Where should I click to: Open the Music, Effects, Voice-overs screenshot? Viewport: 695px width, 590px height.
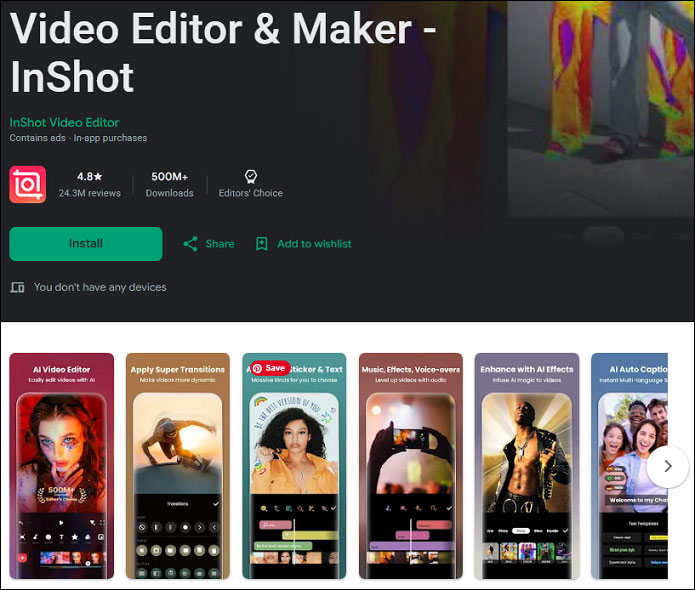411,466
